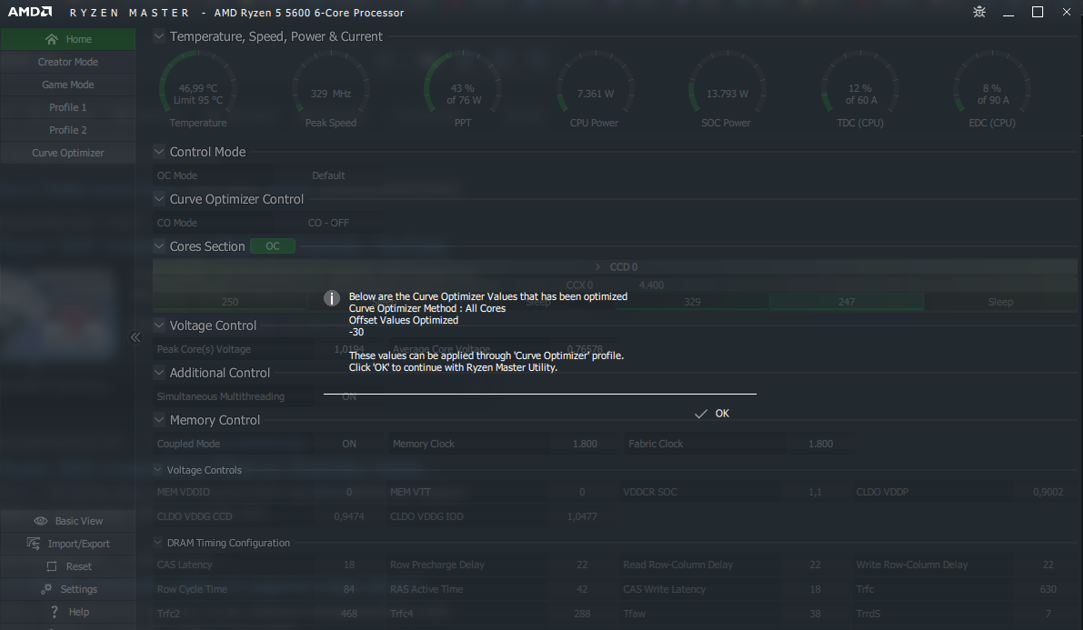Click the Home house icon
This screenshot has height=630, width=1083.
(51, 39)
